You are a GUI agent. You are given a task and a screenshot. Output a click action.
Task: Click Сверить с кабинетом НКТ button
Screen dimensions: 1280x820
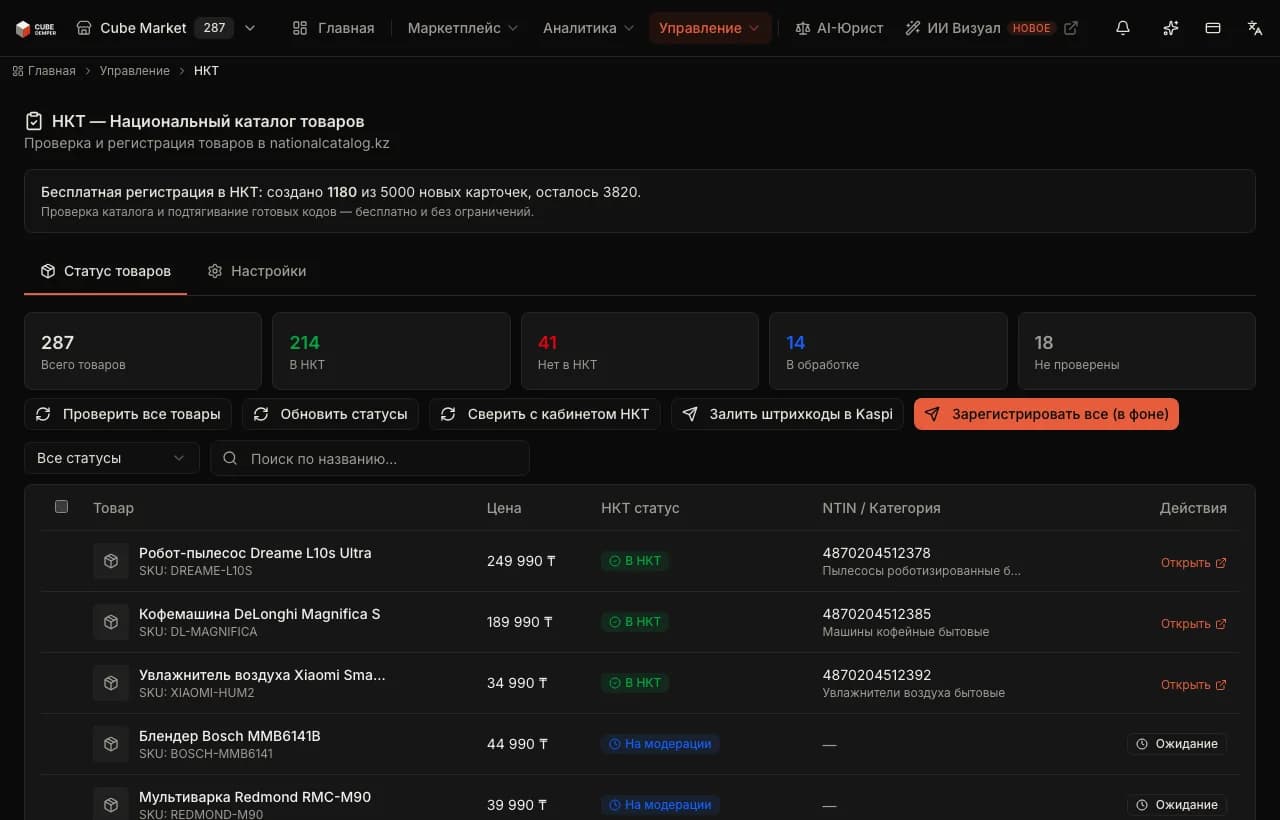pyautogui.click(x=545, y=414)
